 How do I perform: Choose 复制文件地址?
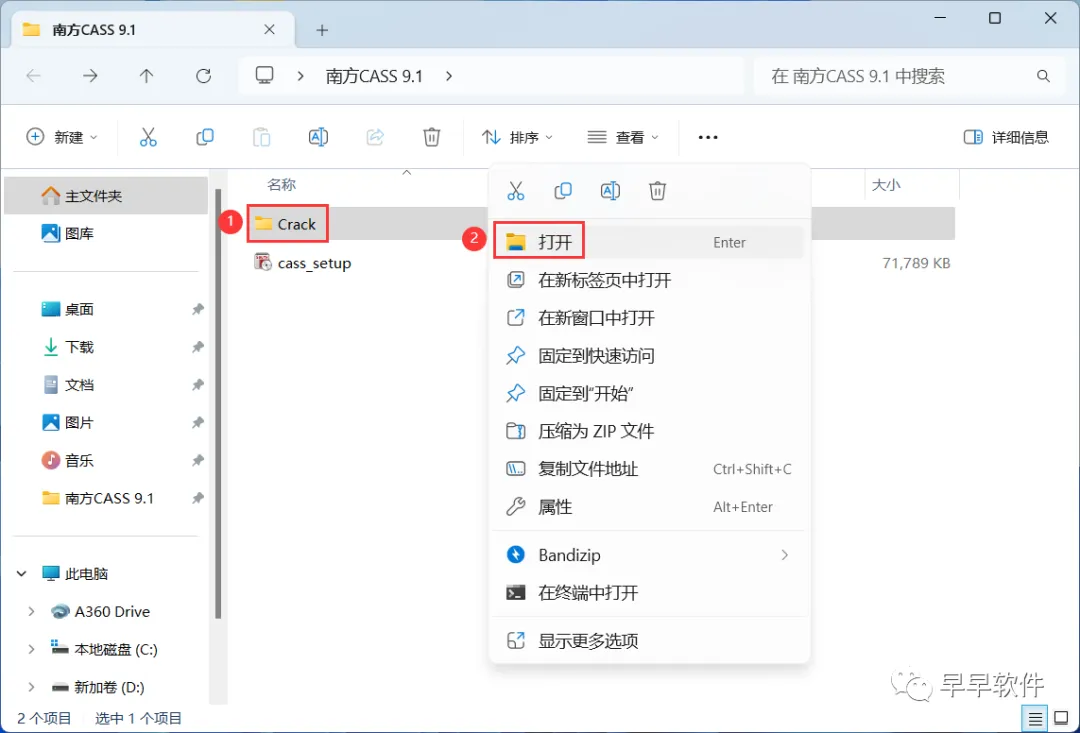(649, 469)
